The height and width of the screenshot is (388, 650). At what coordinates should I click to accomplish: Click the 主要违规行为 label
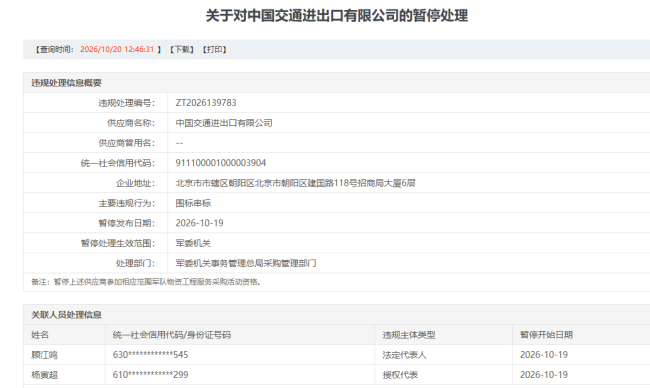click(126, 203)
